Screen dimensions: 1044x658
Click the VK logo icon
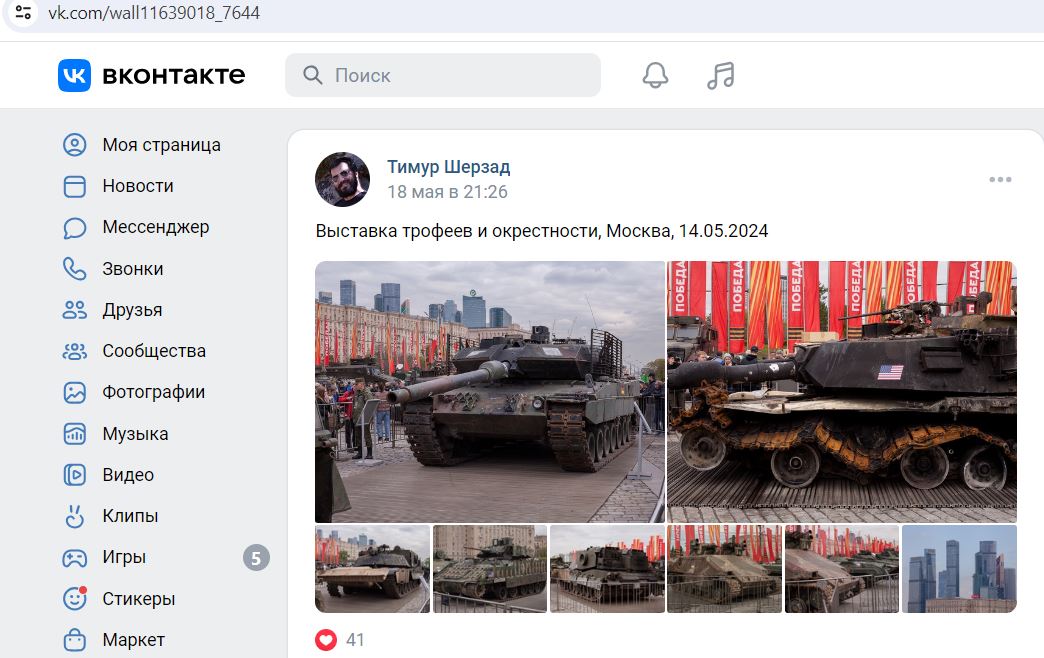pyautogui.click(x=74, y=75)
